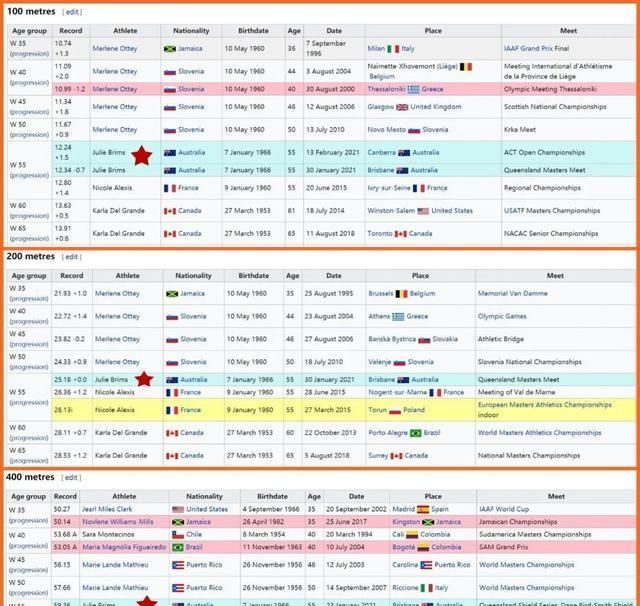The image size is (640, 606).
Task: Open the Nogent-sur-Marne place link
Action: [398, 392]
